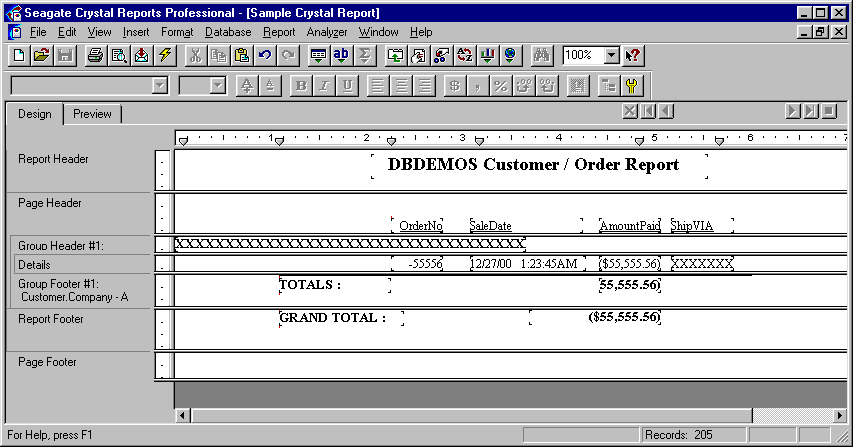The height and width of the screenshot is (447, 853).
Task: Open Print Preview icon
Action: pos(119,55)
